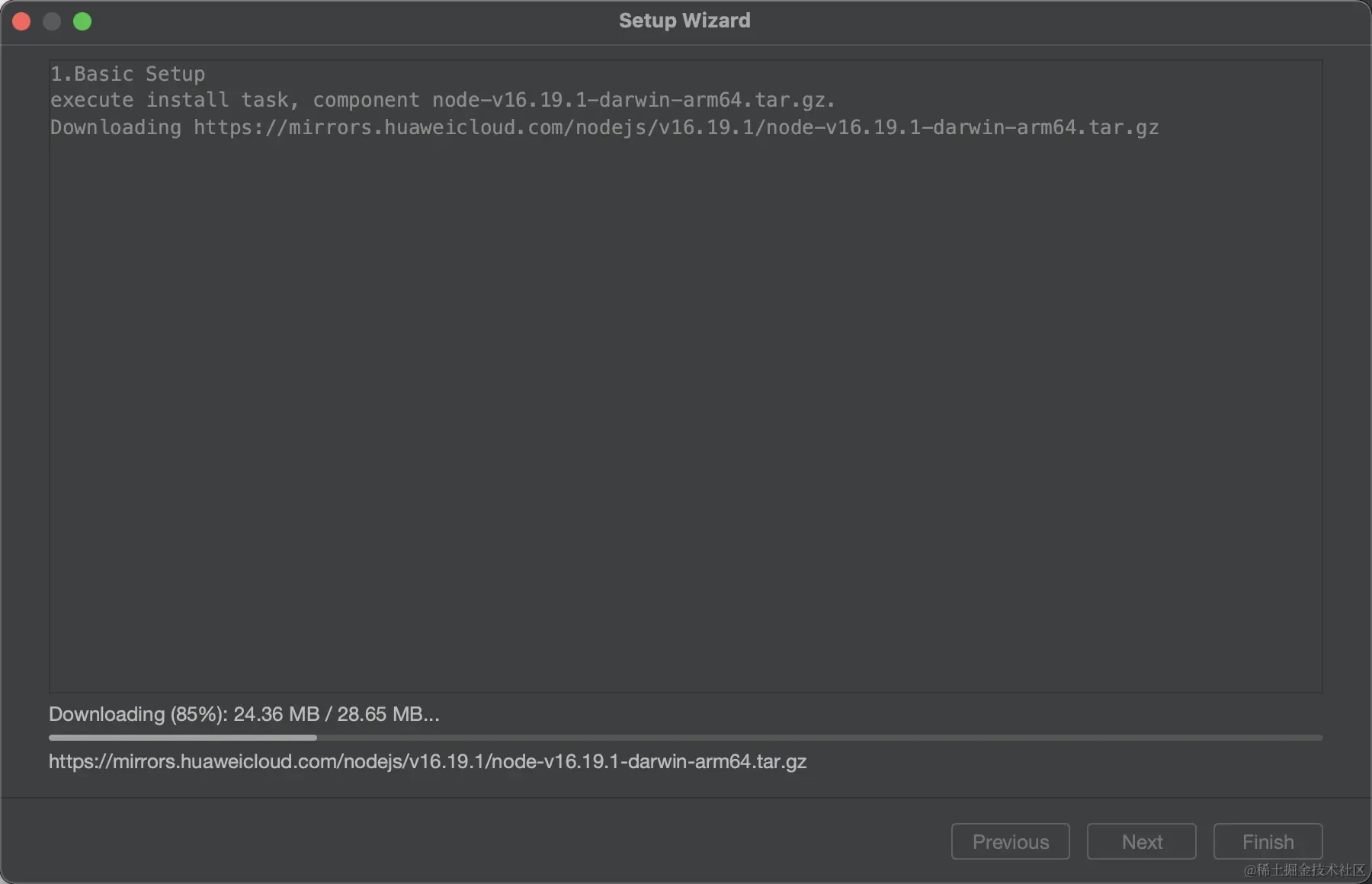Close the Setup Wizard with red button
Viewport: 1372px width, 884px height.
[21, 21]
